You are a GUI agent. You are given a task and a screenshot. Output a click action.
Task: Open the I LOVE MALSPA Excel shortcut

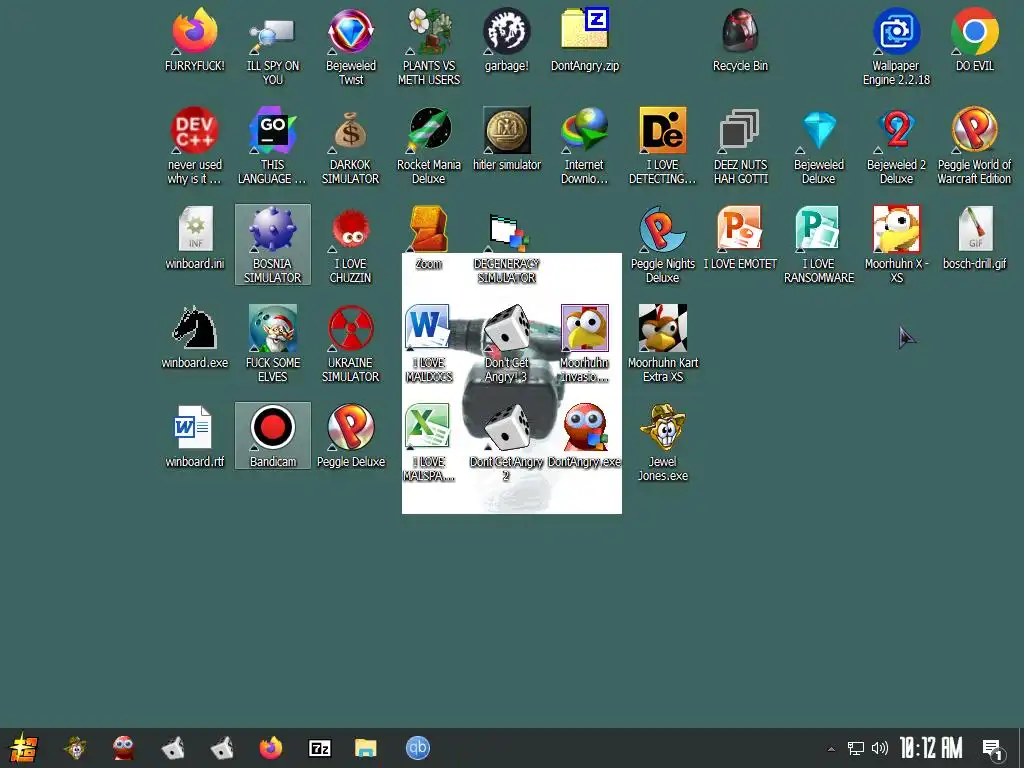[x=429, y=442]
